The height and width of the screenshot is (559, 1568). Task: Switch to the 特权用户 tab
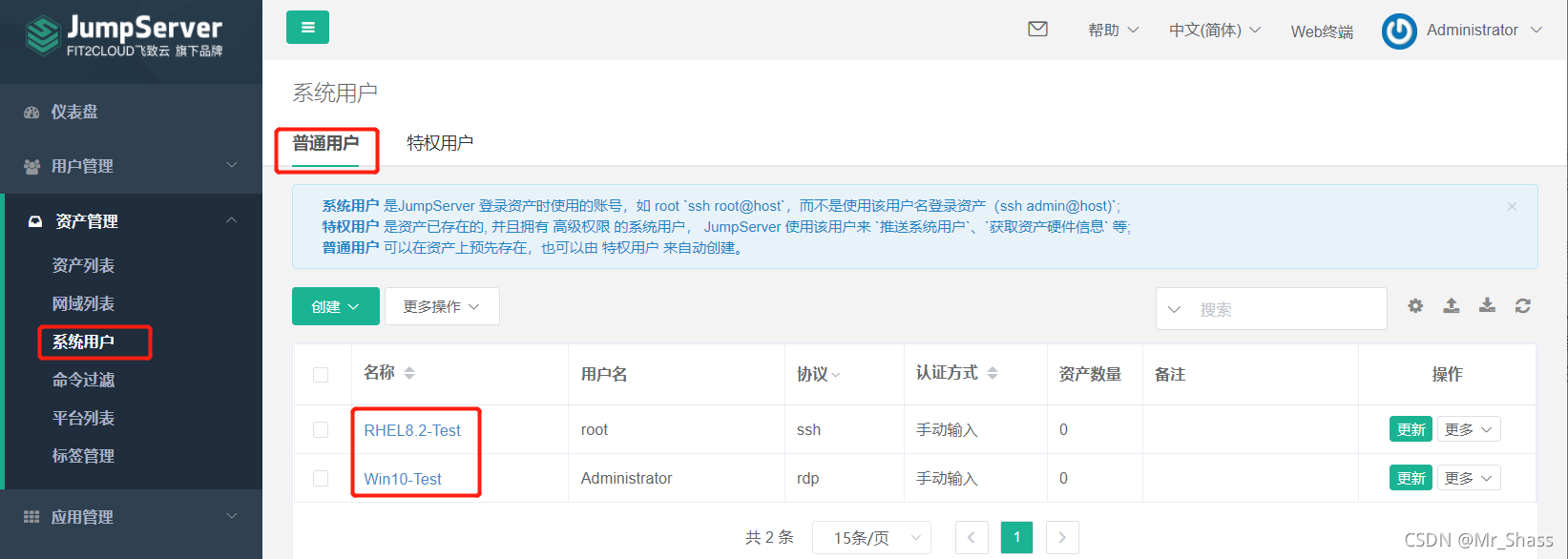[440, 143]
